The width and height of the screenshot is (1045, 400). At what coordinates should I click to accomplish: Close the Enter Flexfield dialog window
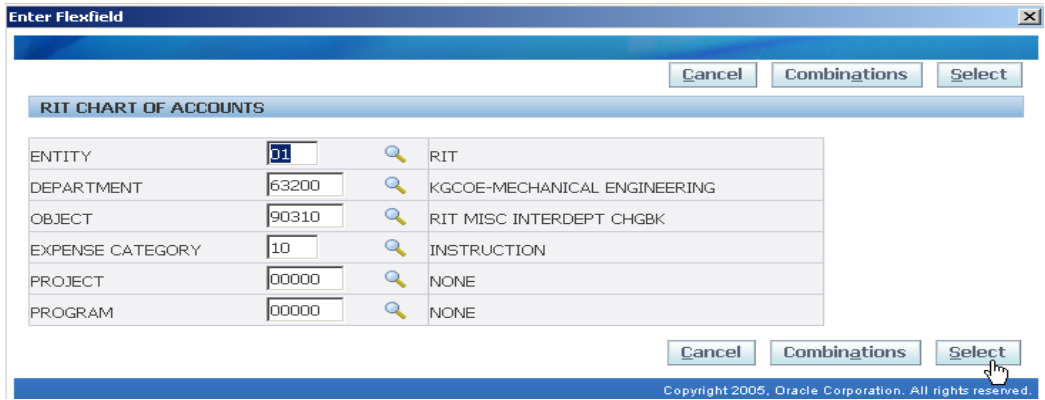(1028, 17)
